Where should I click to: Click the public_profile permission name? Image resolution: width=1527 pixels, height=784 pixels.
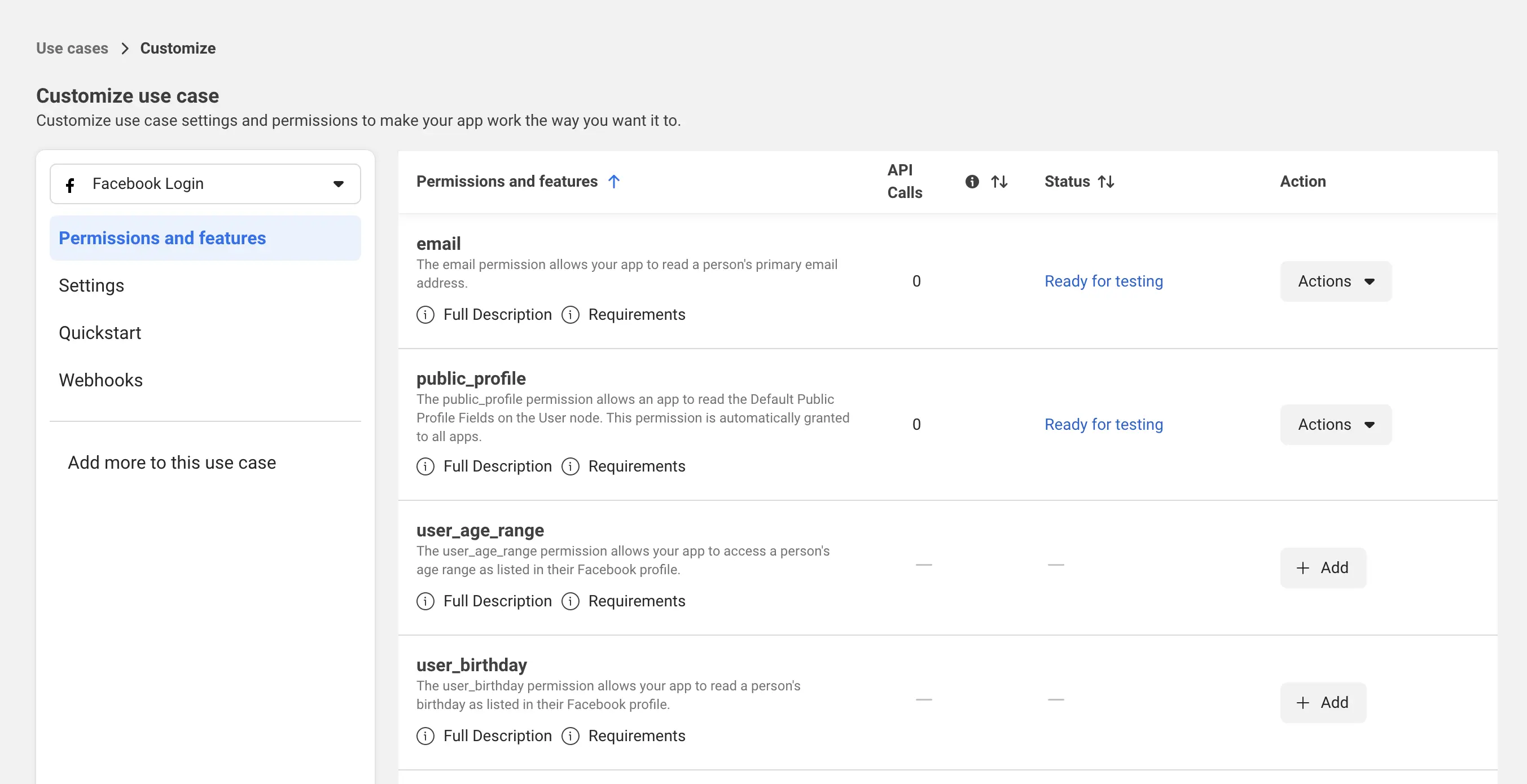pos(471,378)
